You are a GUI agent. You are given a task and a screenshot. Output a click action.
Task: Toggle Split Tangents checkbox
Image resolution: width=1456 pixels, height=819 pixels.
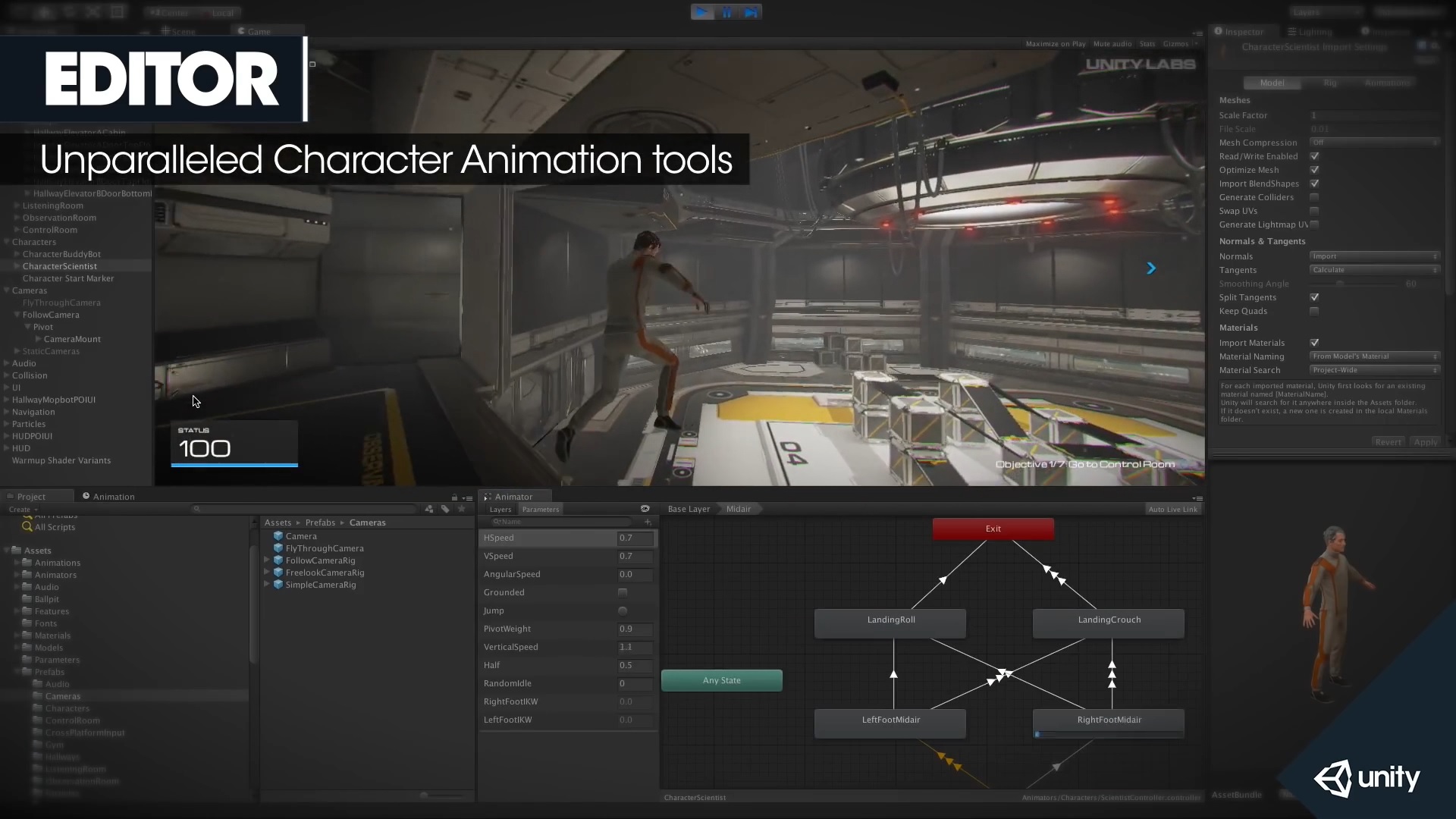click(x=1314, y=297)
